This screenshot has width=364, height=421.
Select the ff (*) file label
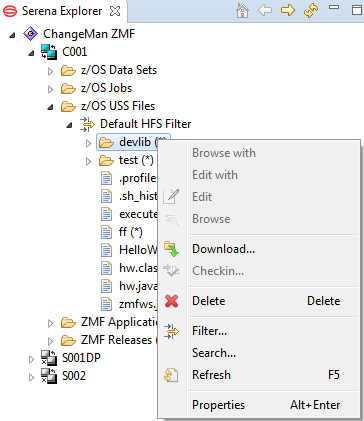click(x=131, y=232)
